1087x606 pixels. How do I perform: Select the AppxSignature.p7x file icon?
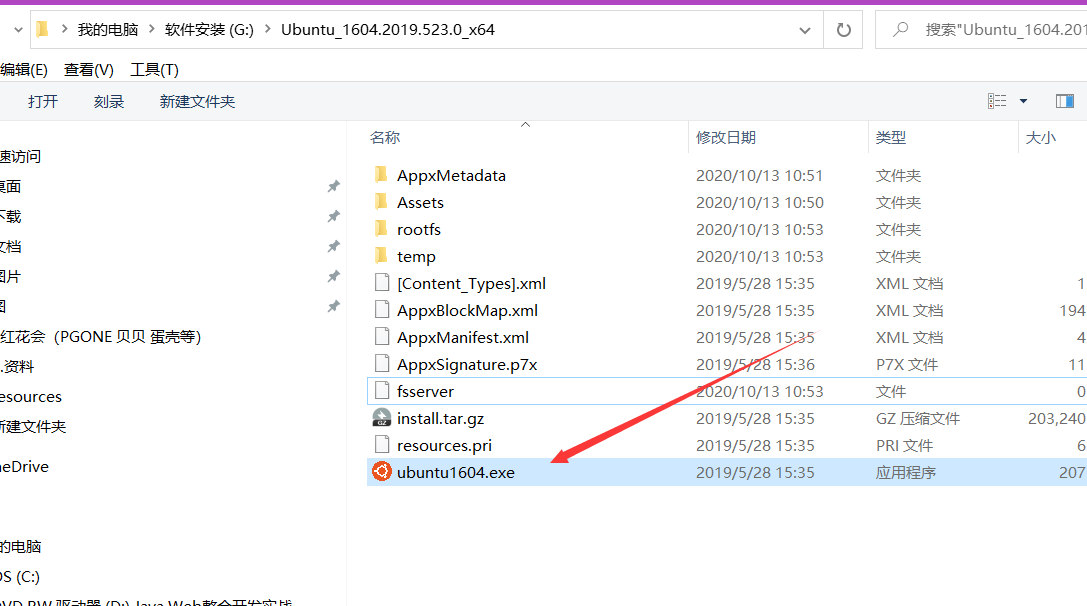[381, 363]
